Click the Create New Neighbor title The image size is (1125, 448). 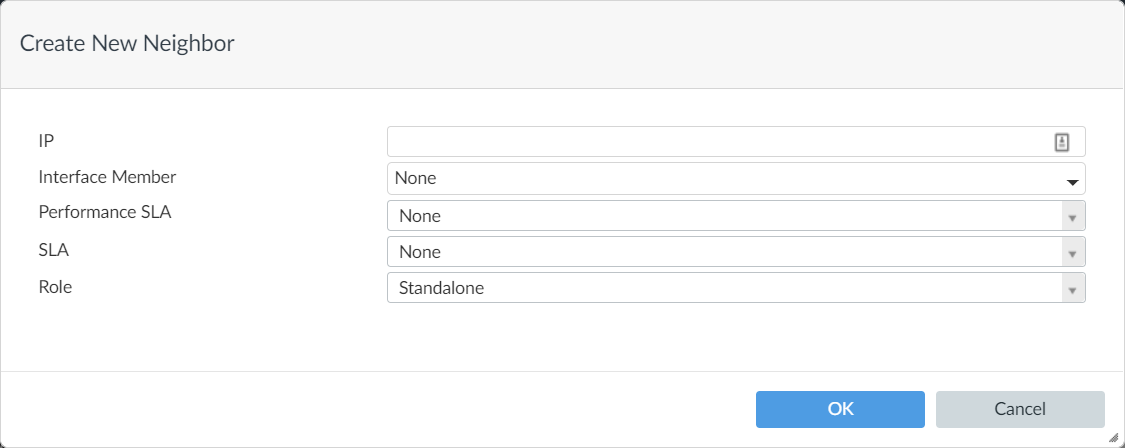click(x=127, y=43)
